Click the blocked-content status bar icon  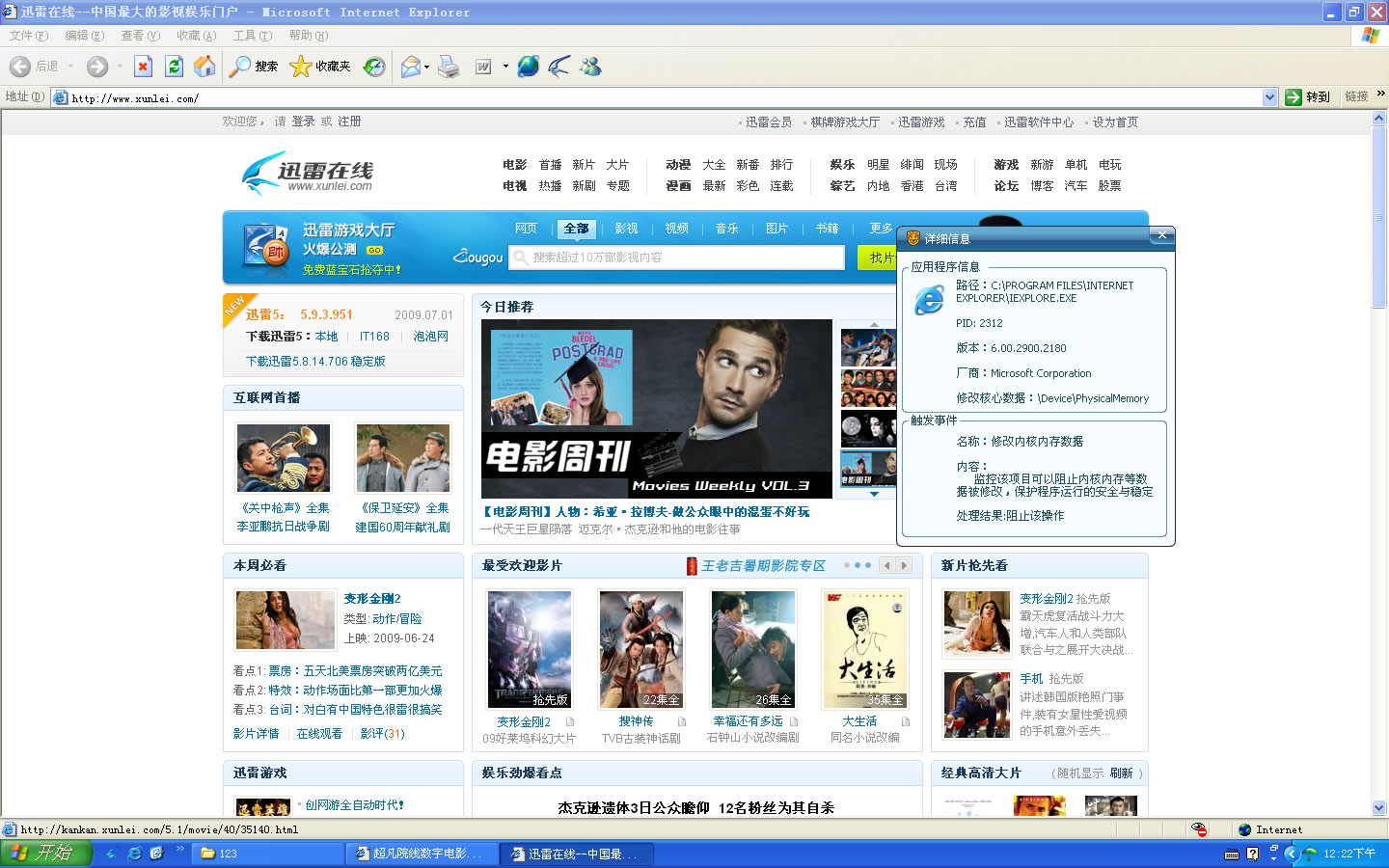[1200, 829]
